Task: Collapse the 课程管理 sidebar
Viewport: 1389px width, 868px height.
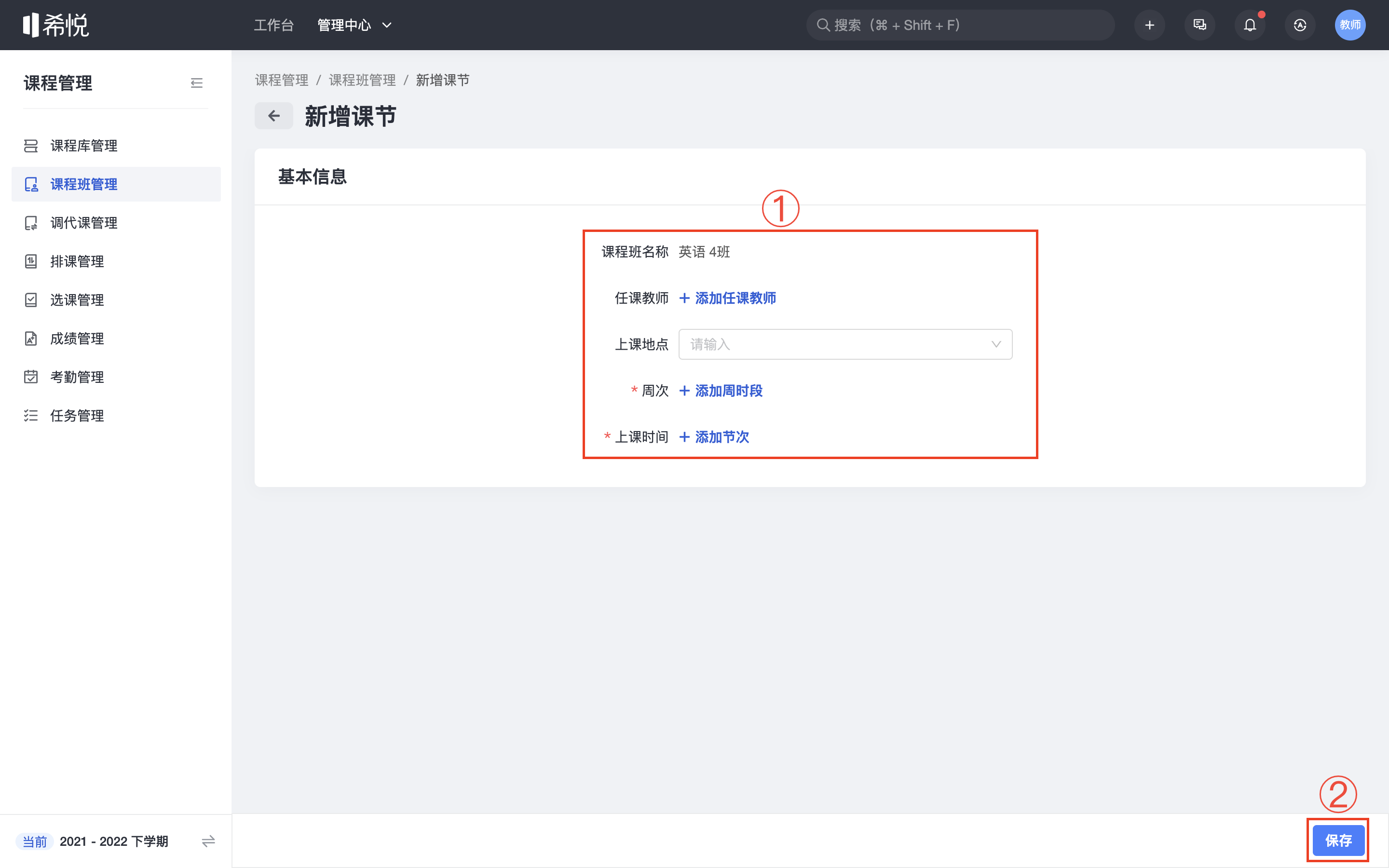Action: [196, 83]
